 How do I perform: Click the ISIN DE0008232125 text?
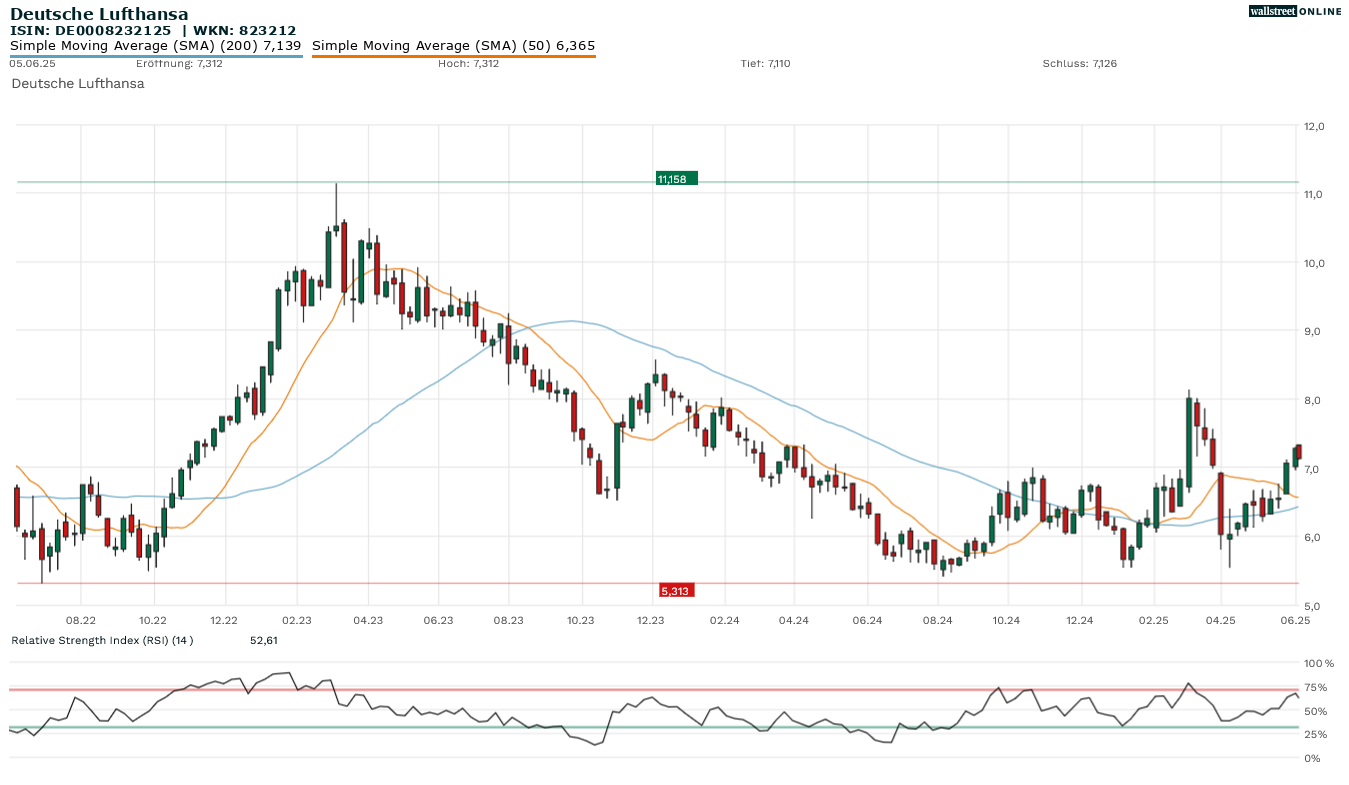pyautogui.click(x=91, y=31)
